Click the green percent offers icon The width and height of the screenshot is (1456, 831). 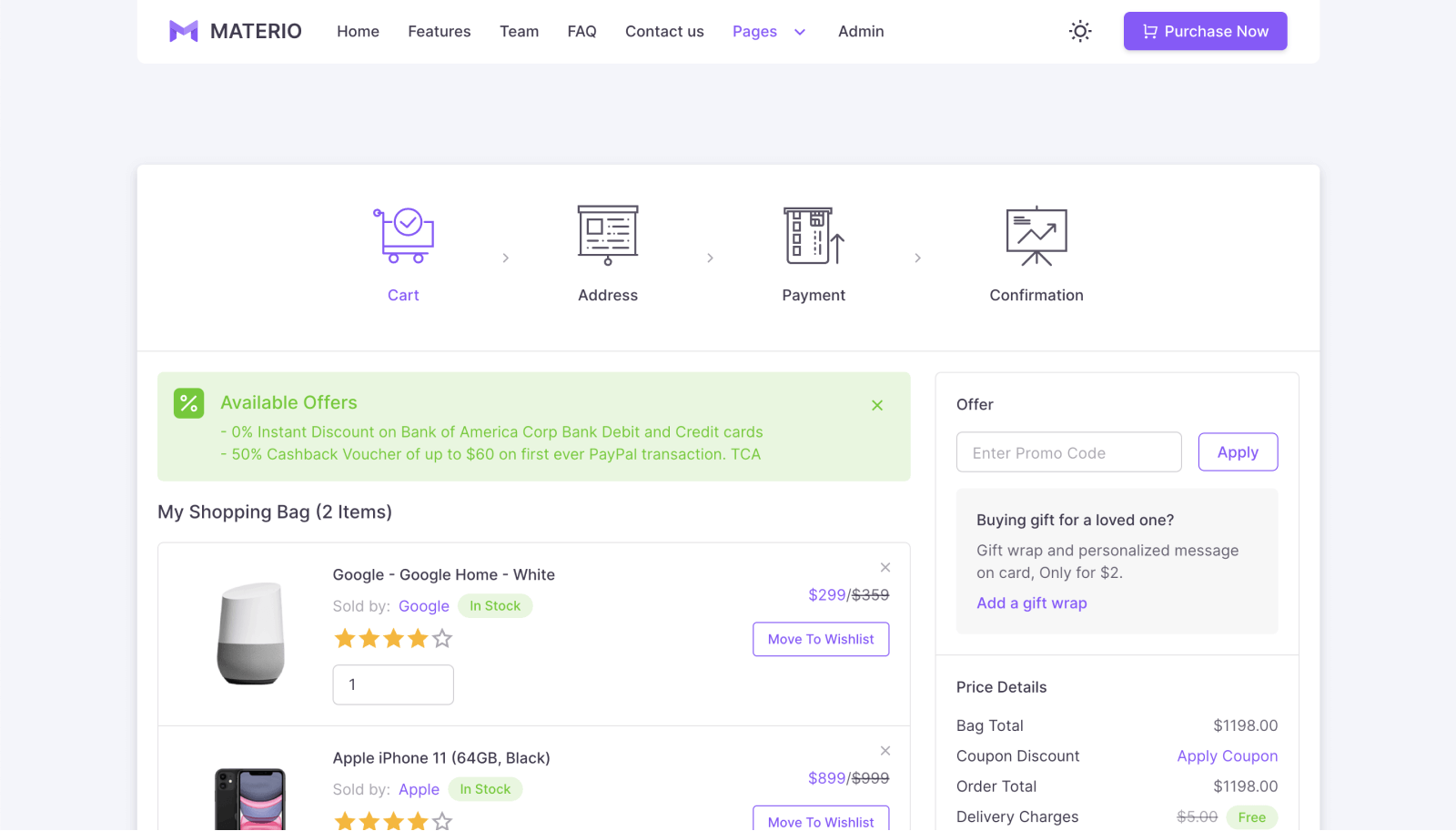tap(189, 403)
